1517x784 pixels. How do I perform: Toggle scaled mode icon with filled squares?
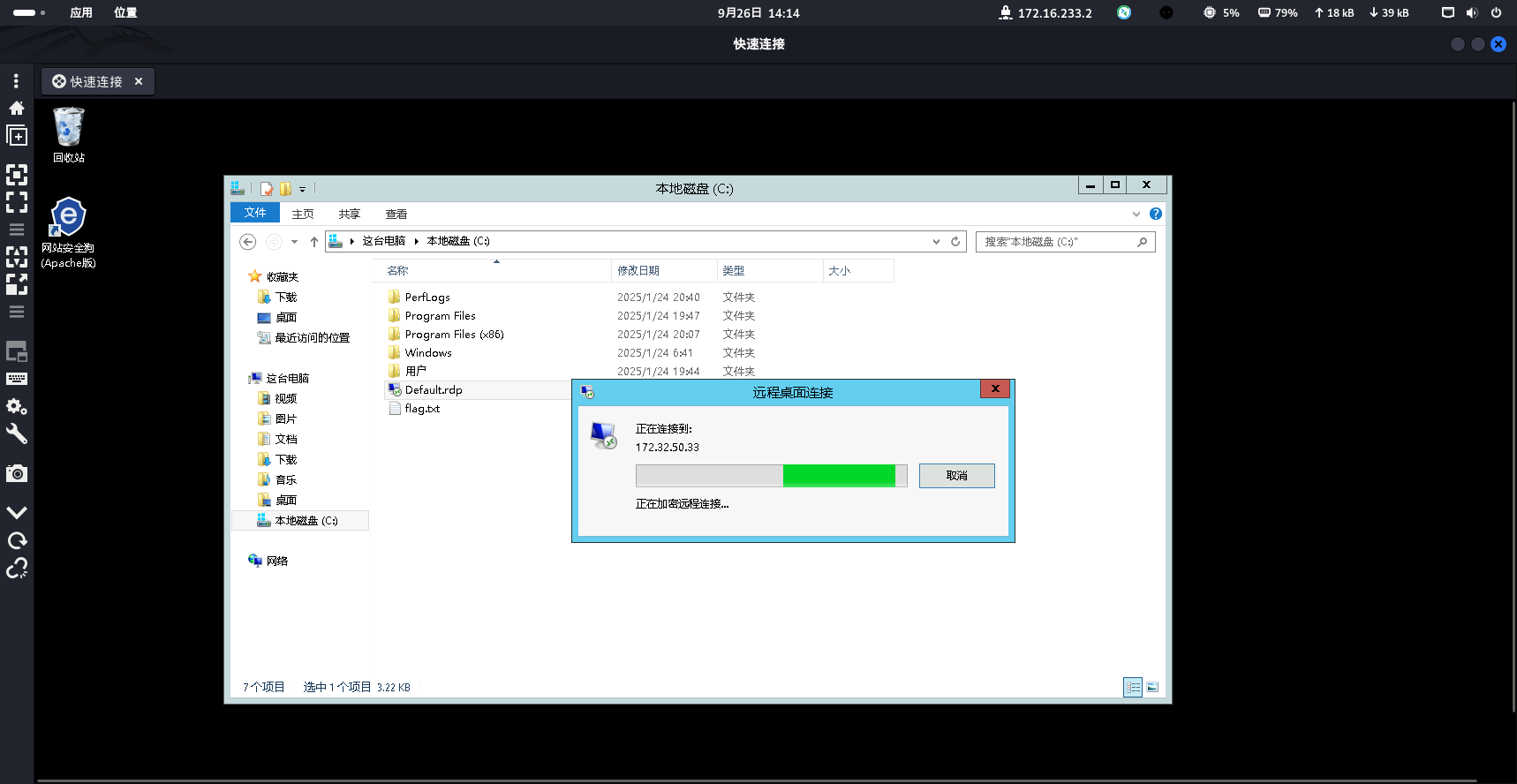(17, 284)
